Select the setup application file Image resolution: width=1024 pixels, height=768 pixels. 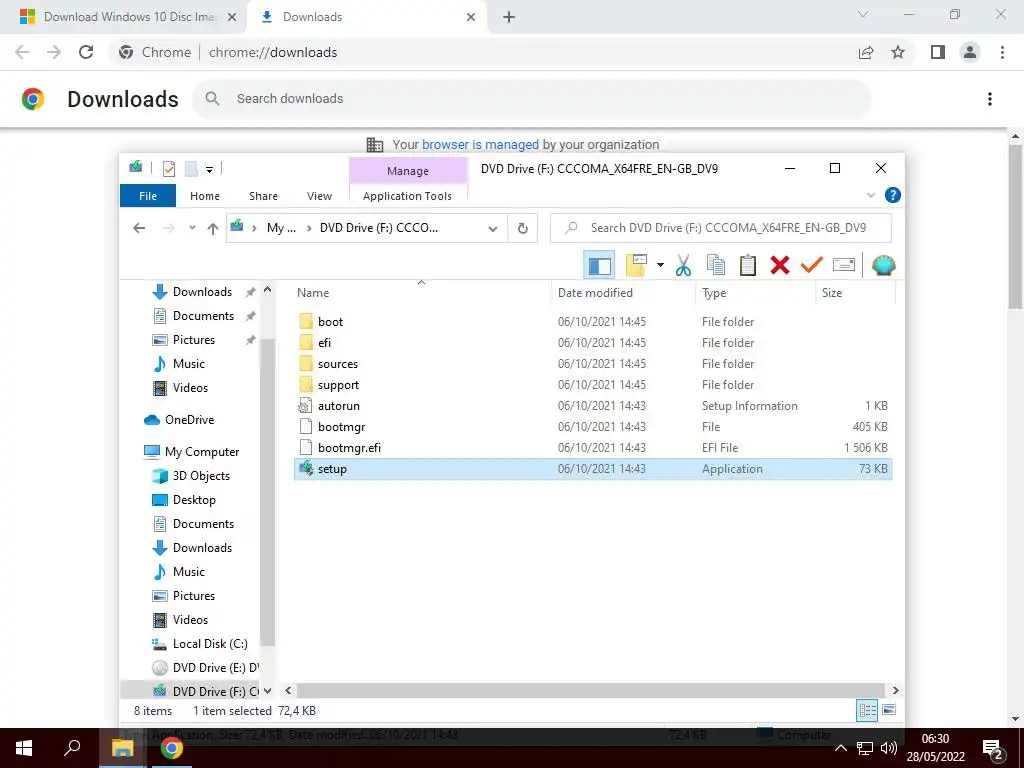tap(593, 469)
